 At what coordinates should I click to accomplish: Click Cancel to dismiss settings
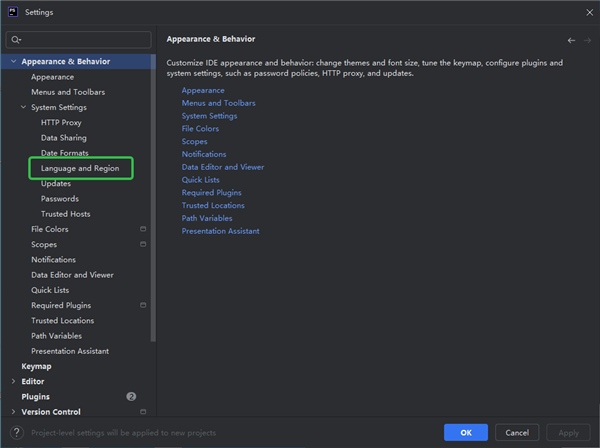point(517,432)
